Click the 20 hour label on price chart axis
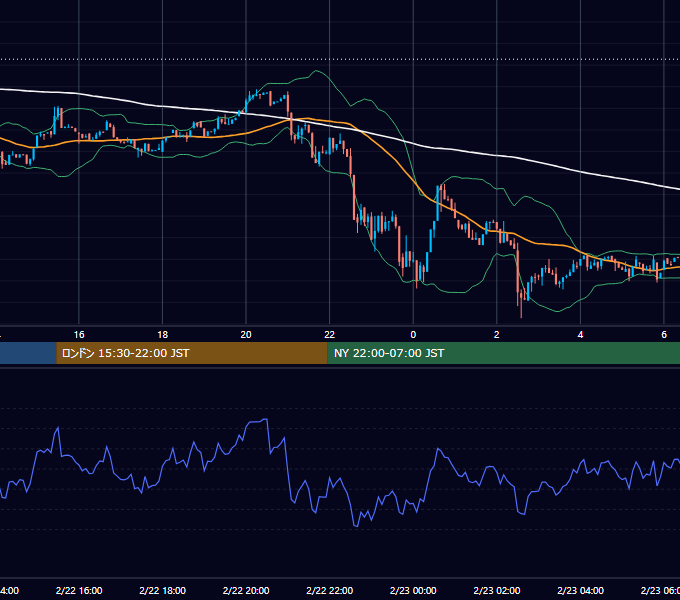The height and width of the screenshot is (600, 680). point(246,335)
